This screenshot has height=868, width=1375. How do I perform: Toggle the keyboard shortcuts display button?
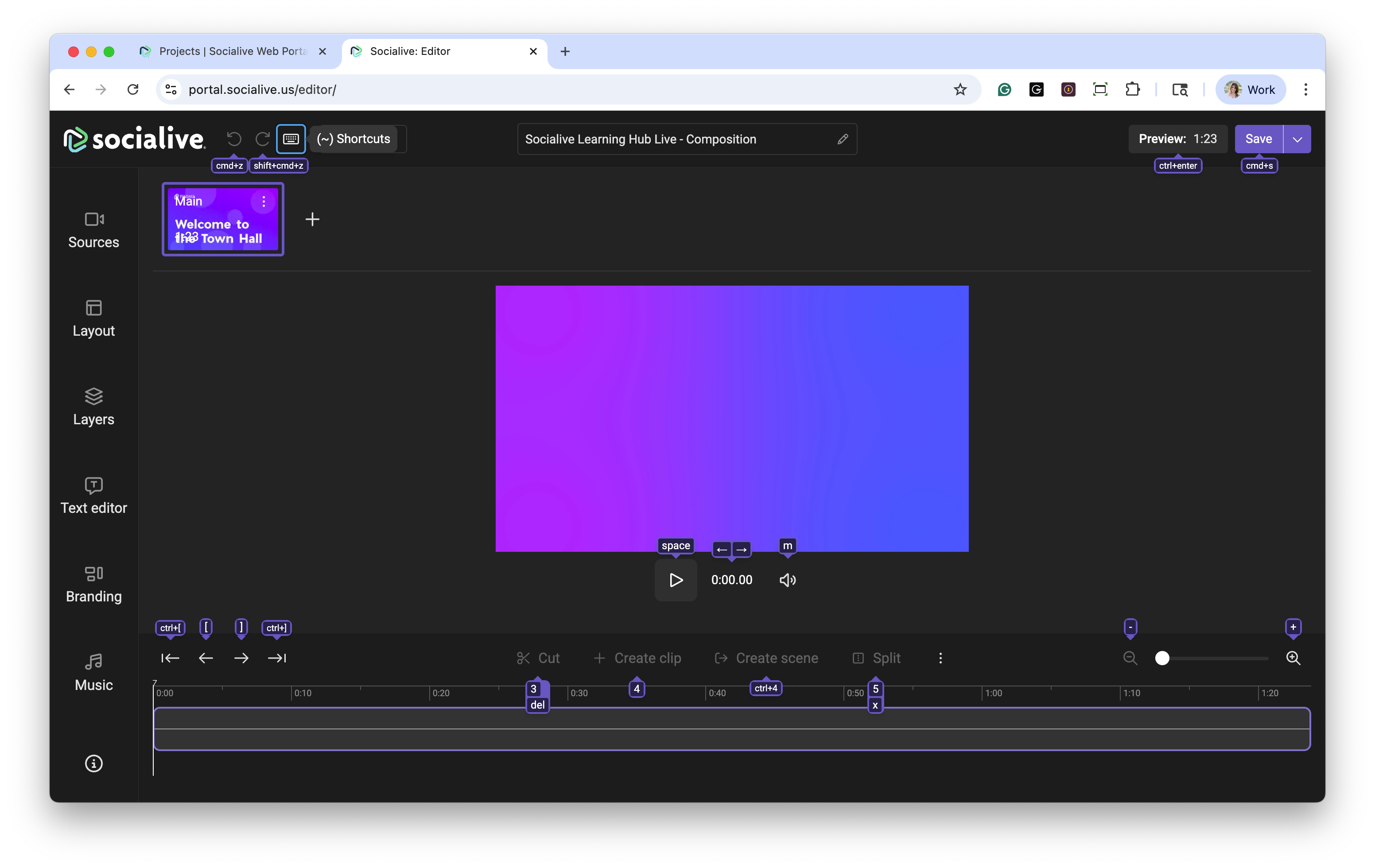point(291,139)
